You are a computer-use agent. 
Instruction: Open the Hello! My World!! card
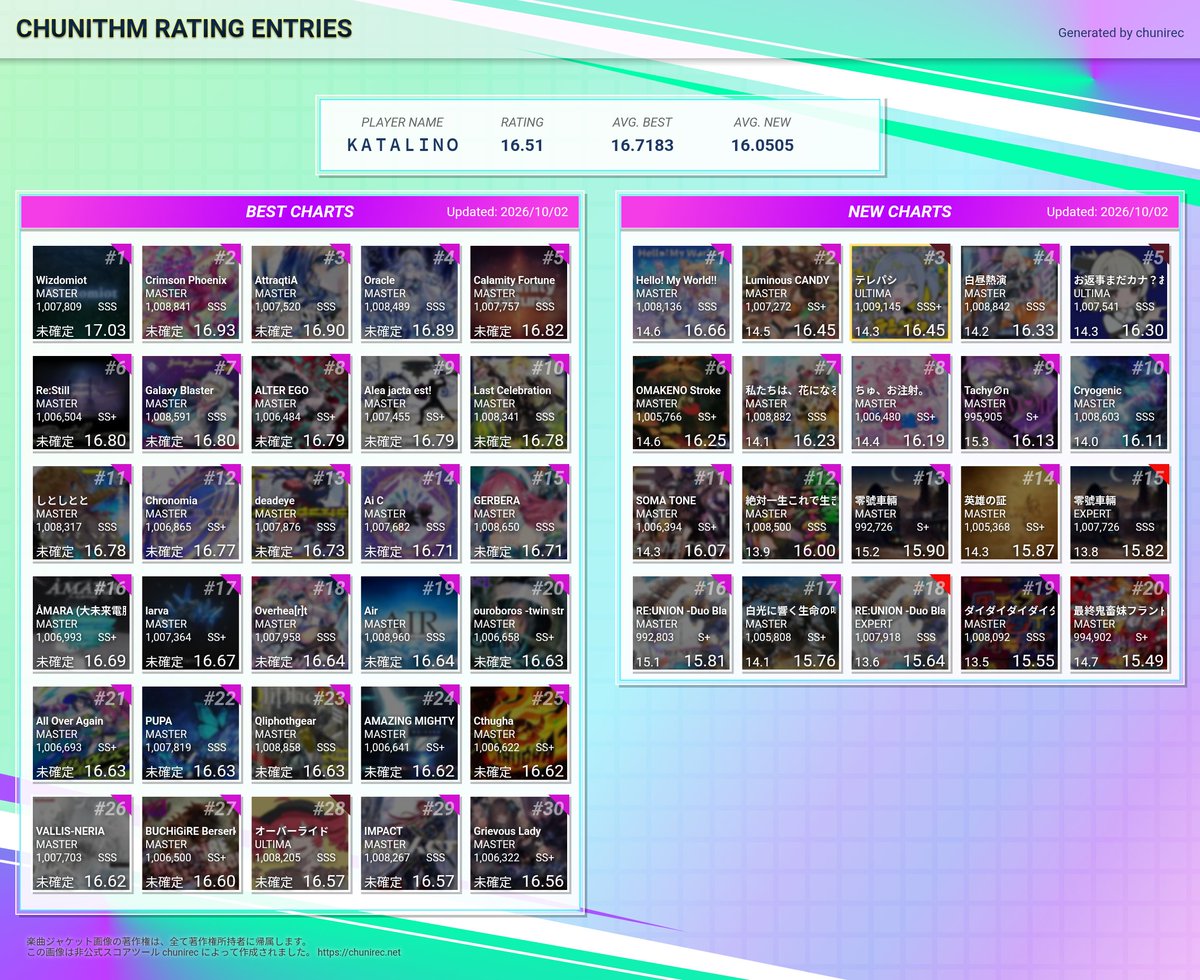(682, 293)
